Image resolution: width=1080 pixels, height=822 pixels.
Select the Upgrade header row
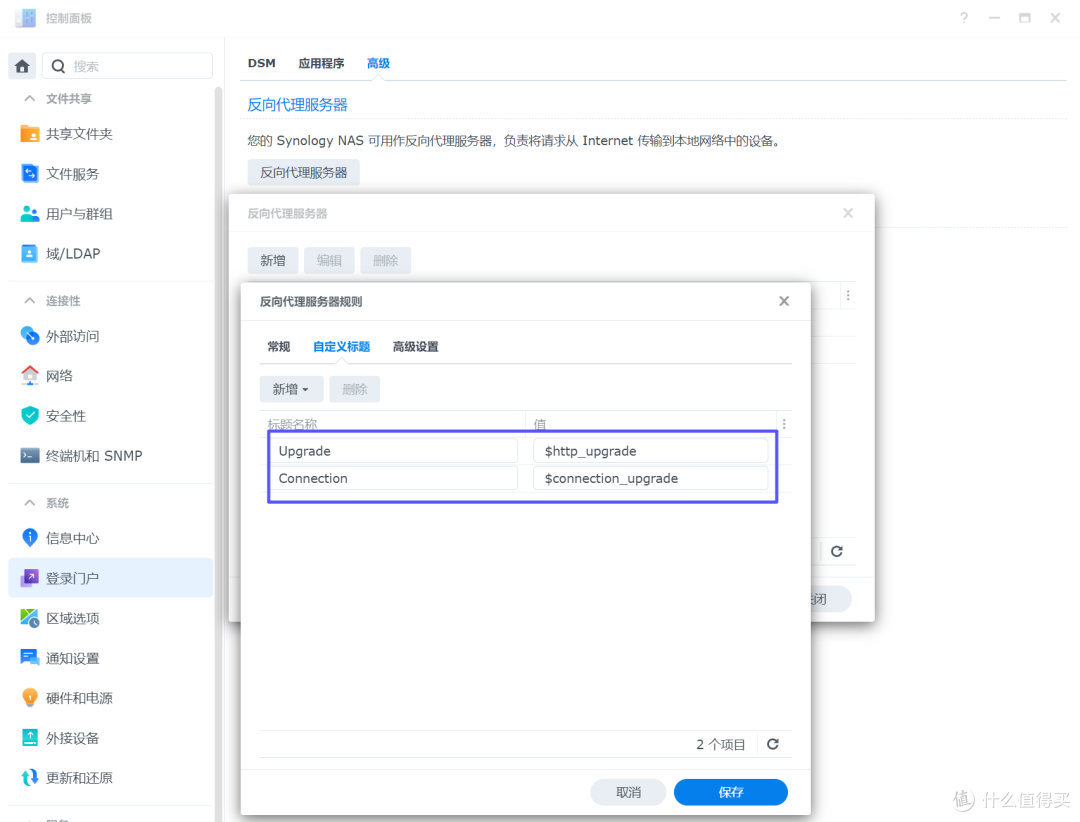tap(394, 450)
